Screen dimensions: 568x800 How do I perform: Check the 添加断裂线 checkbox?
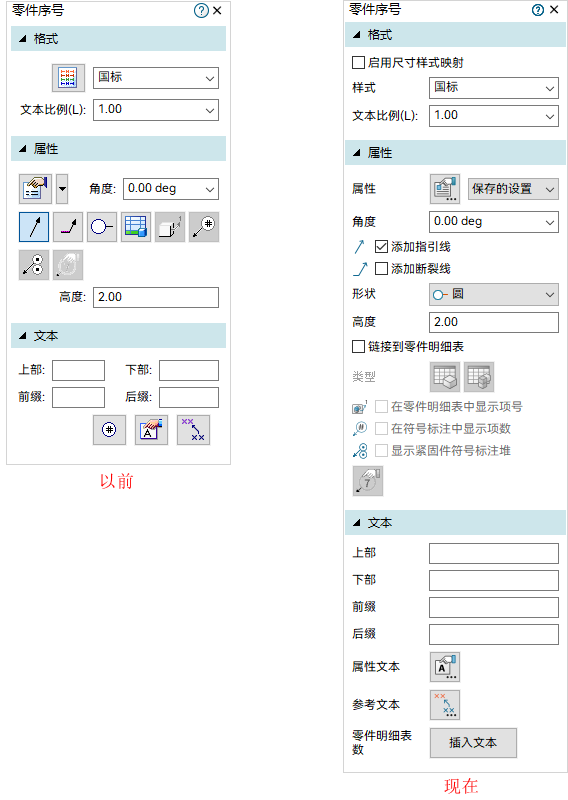[x=381, y=269]
